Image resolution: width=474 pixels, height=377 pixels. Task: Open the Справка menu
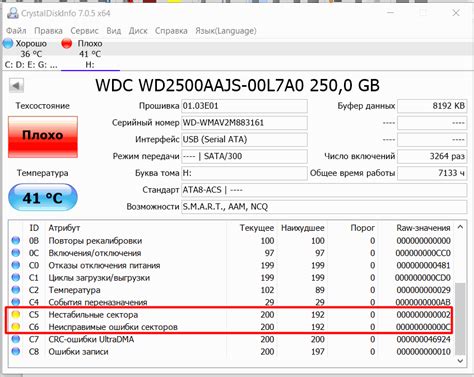tap(171, 31)
